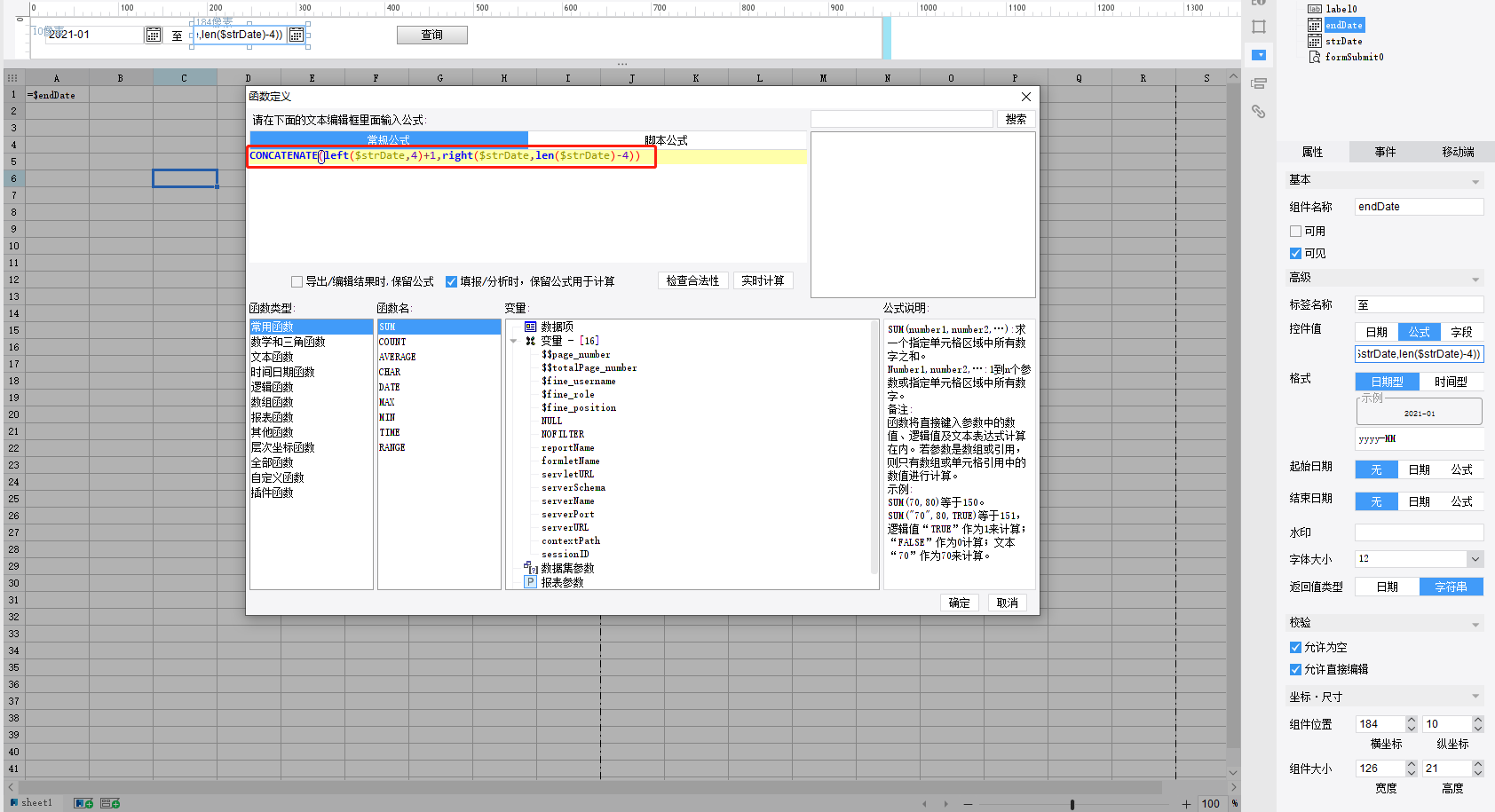Click the zoom slider in status bar

pyautogui.click(x=1072, y=804)
